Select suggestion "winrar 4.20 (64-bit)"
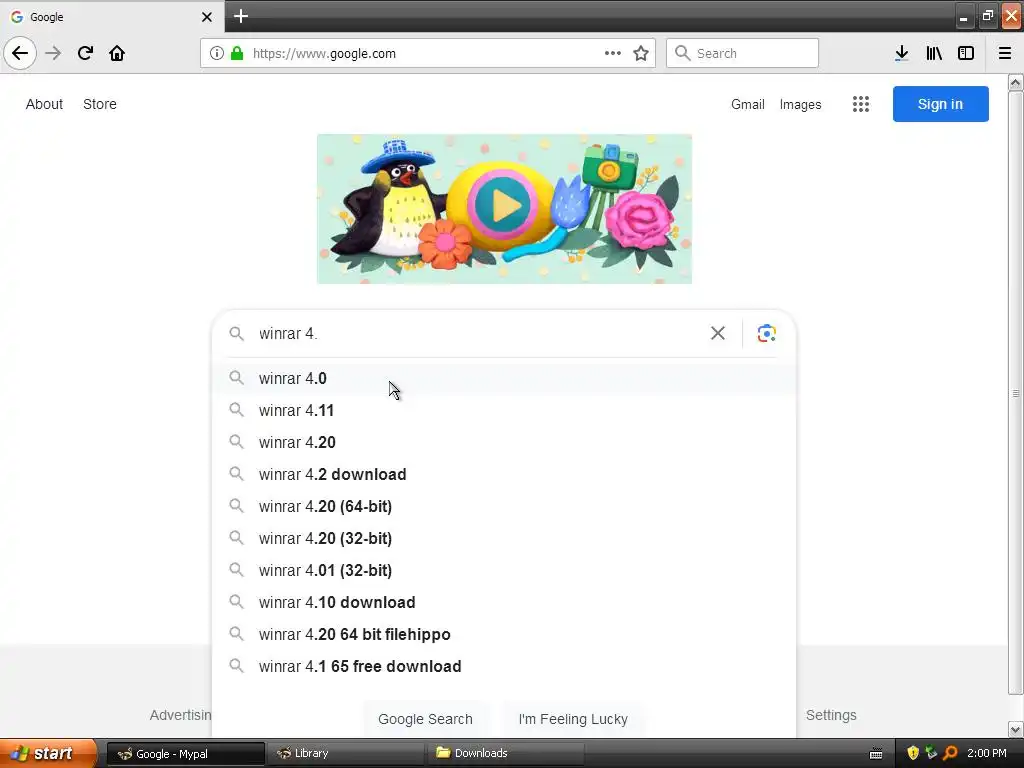Image resolution: width=1024 pixels, height=768 pixels. pos(504,506)
